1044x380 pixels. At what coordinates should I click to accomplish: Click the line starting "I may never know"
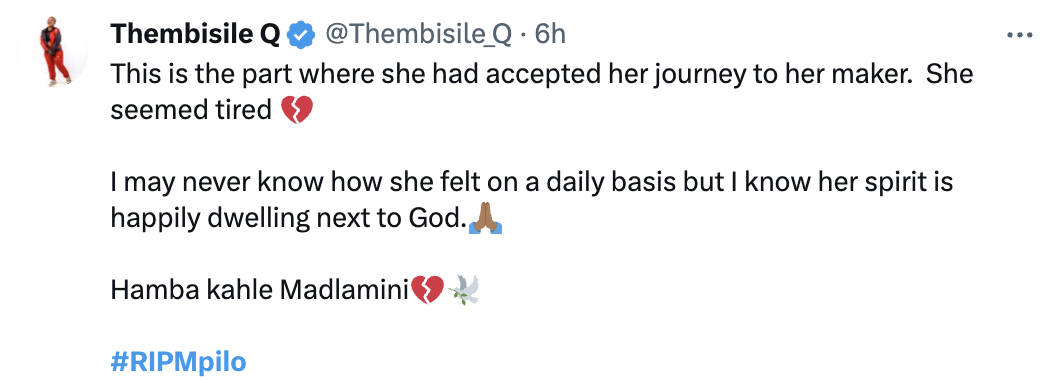[x=532, y=182]
